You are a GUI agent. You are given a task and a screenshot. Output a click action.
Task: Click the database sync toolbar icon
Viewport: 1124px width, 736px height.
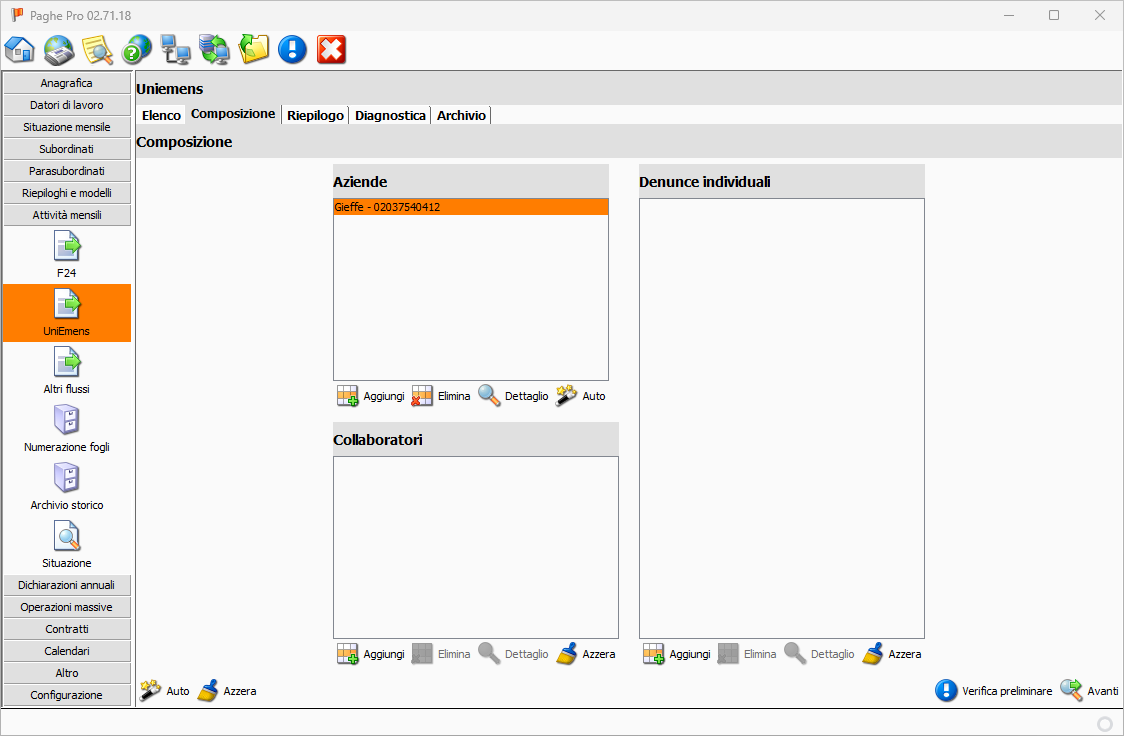[x=215, y=49]
